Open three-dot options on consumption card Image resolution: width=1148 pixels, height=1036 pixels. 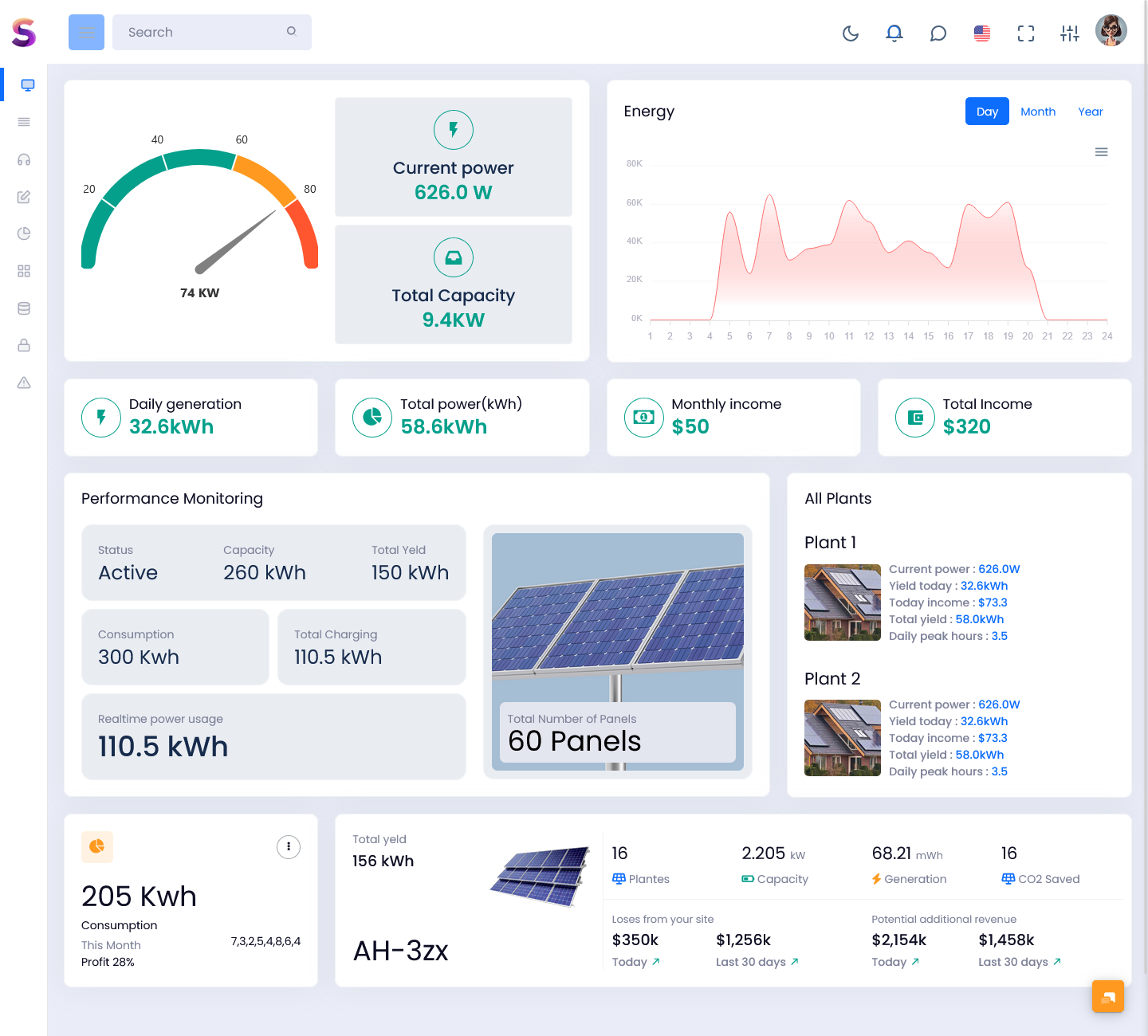289,846
